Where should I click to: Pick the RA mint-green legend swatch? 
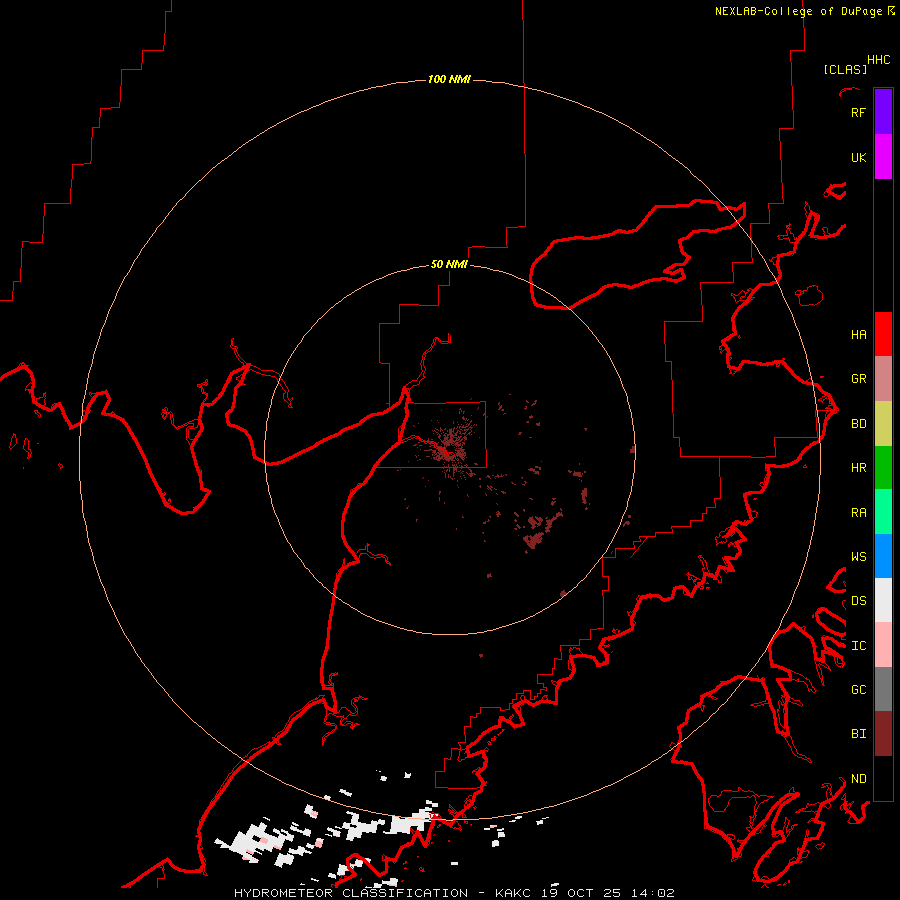pyautogui.click(x=883, y=512)
